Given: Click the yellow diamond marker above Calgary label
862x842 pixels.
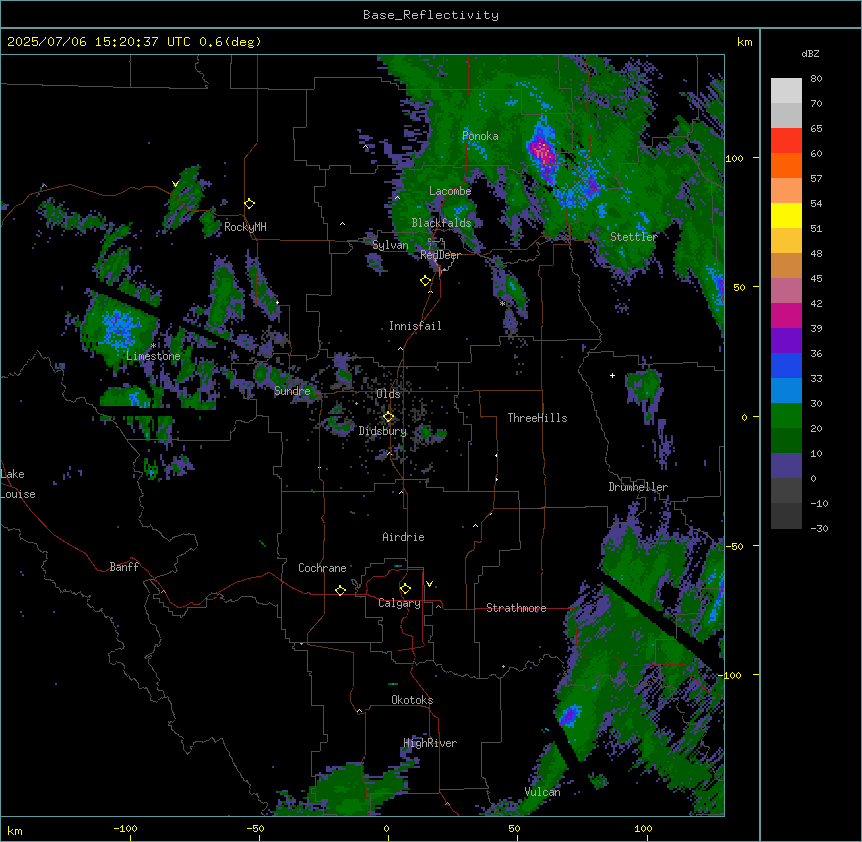Looking at the screenshot, I should click(405, 589).
